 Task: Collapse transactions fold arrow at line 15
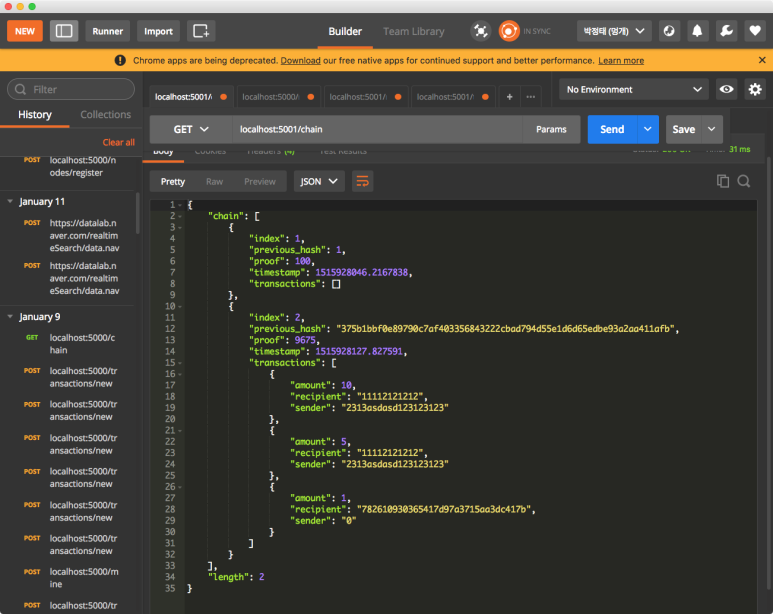click(x=180, y=363)
